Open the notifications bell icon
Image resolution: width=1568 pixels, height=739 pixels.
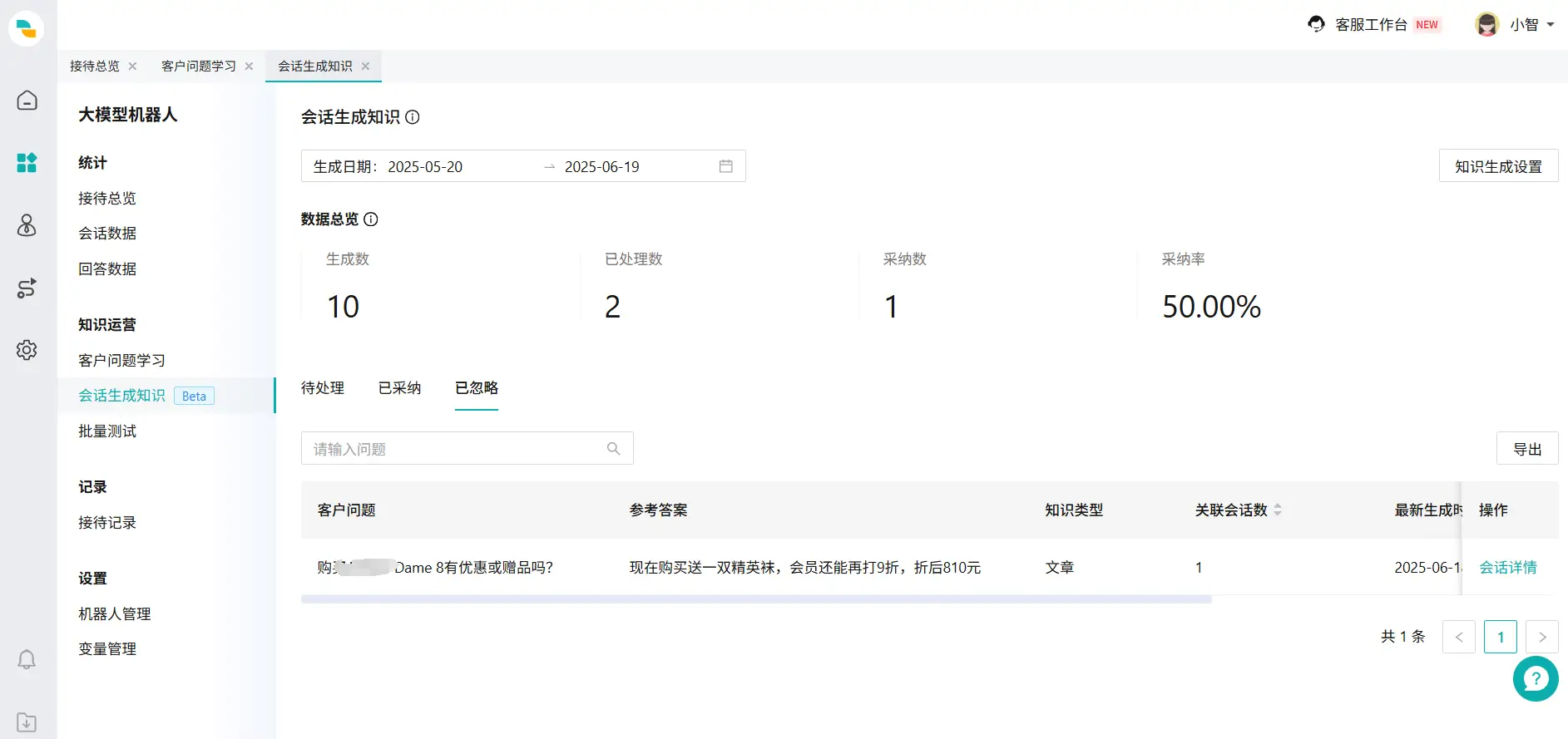(x=27, y=659)
